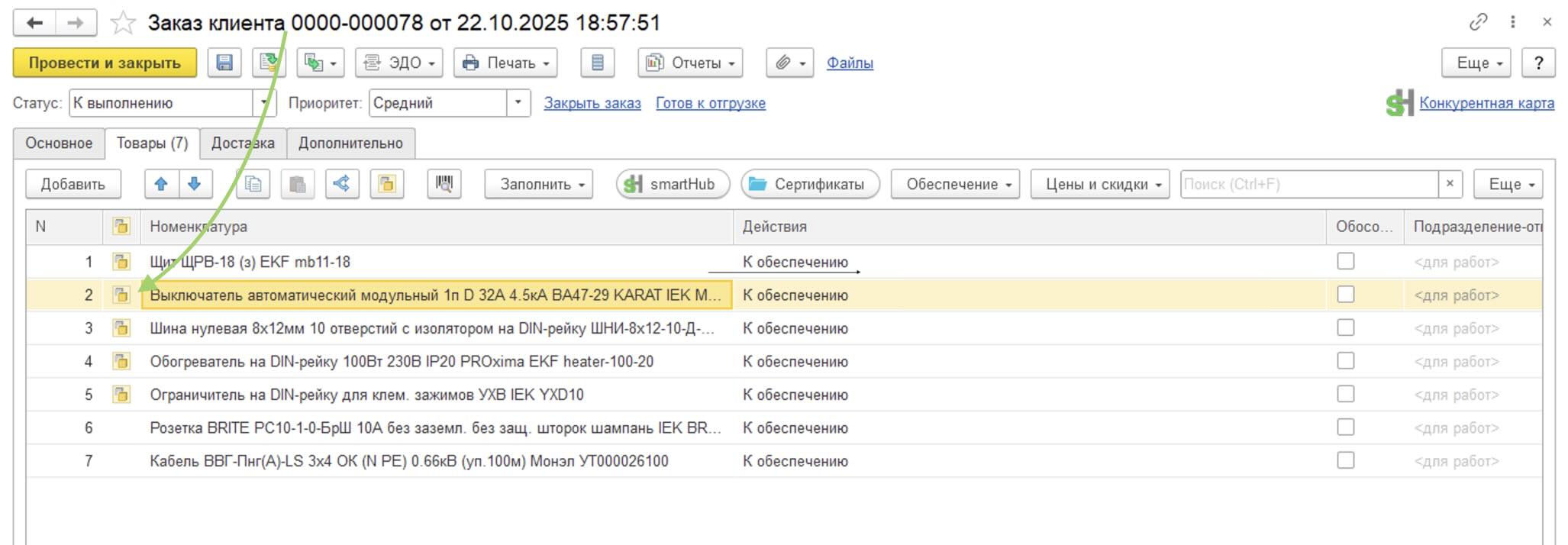Open the three-dot options menu

(x=1512, y=22)
